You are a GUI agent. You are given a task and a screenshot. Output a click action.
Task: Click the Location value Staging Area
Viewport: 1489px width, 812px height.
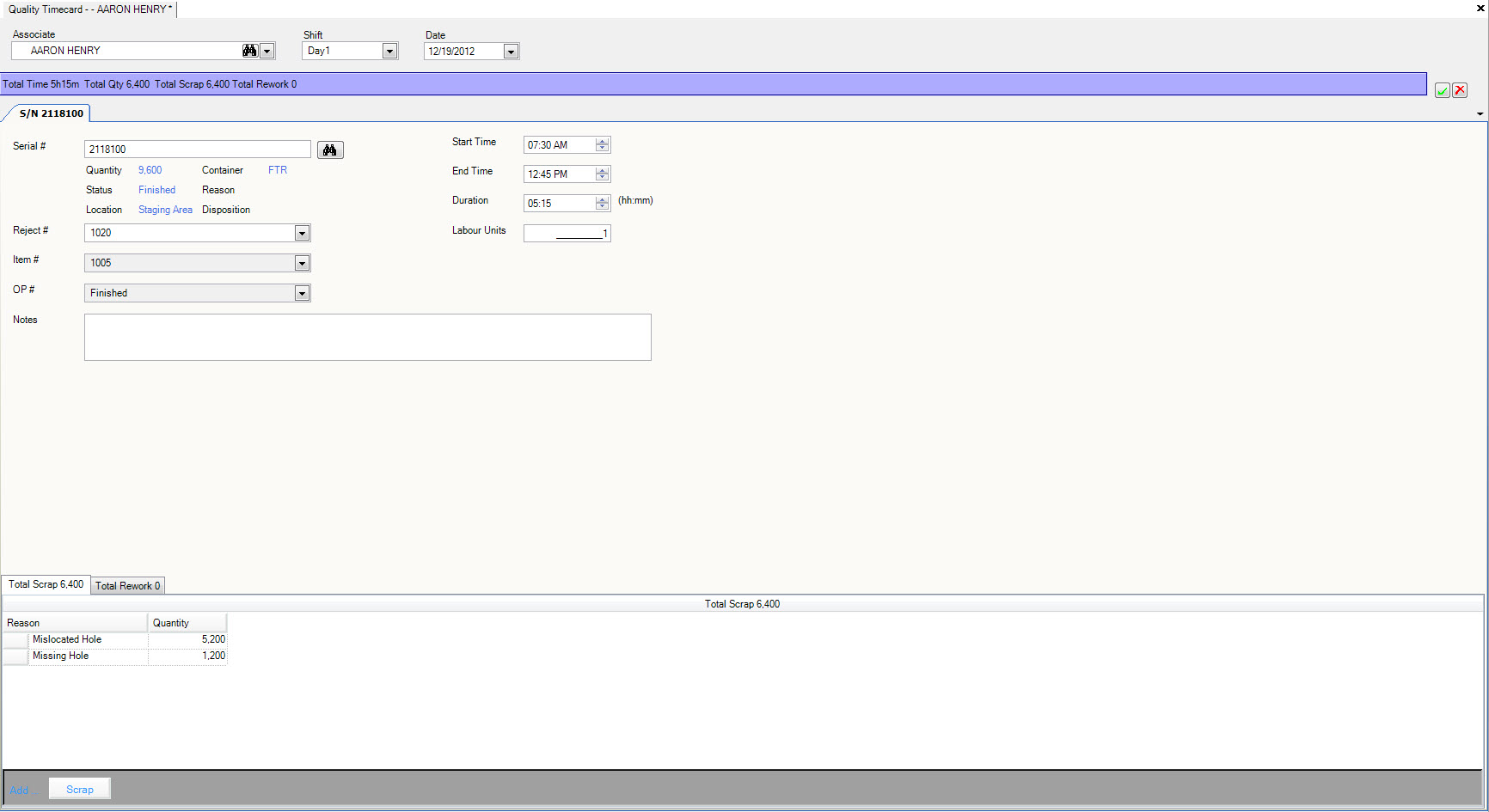[165, 210]
